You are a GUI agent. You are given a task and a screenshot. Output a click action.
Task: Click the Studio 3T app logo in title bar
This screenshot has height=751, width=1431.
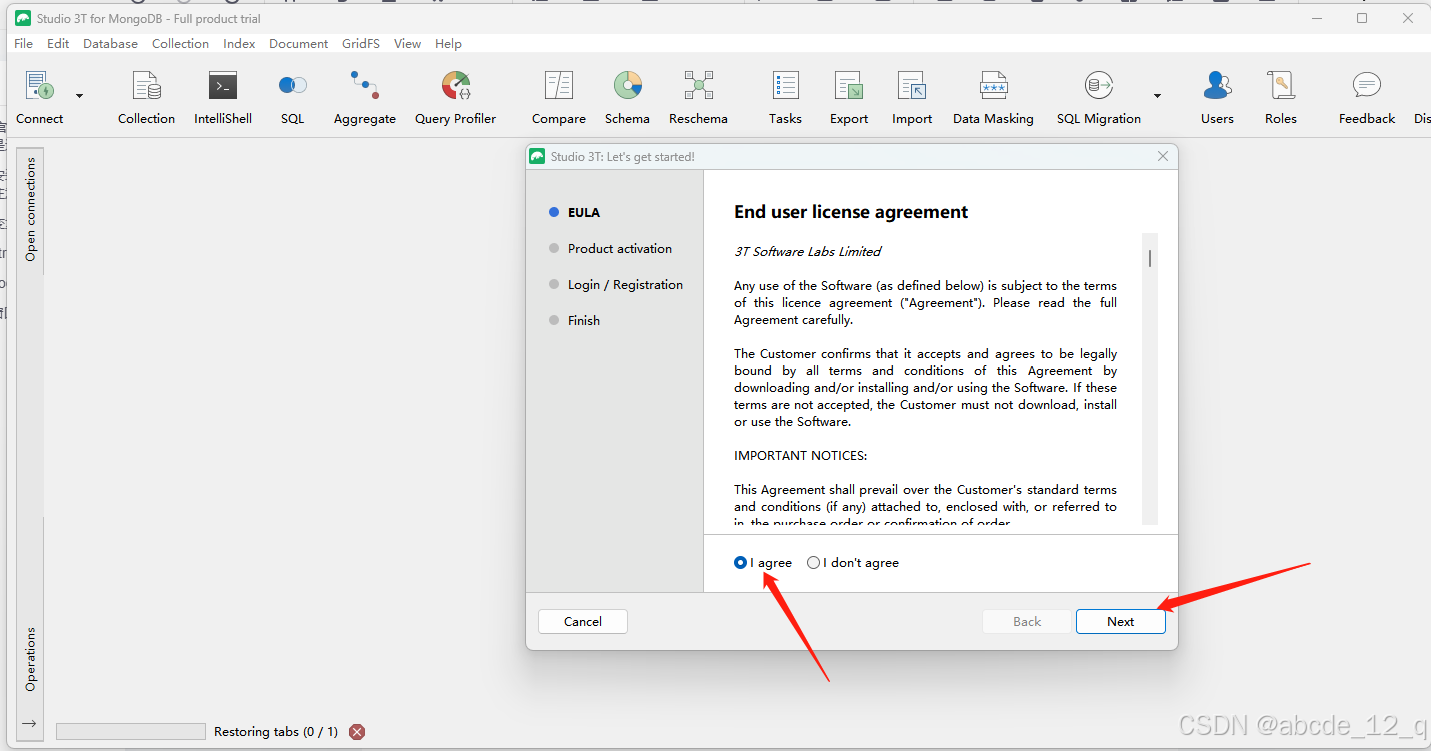23,18
